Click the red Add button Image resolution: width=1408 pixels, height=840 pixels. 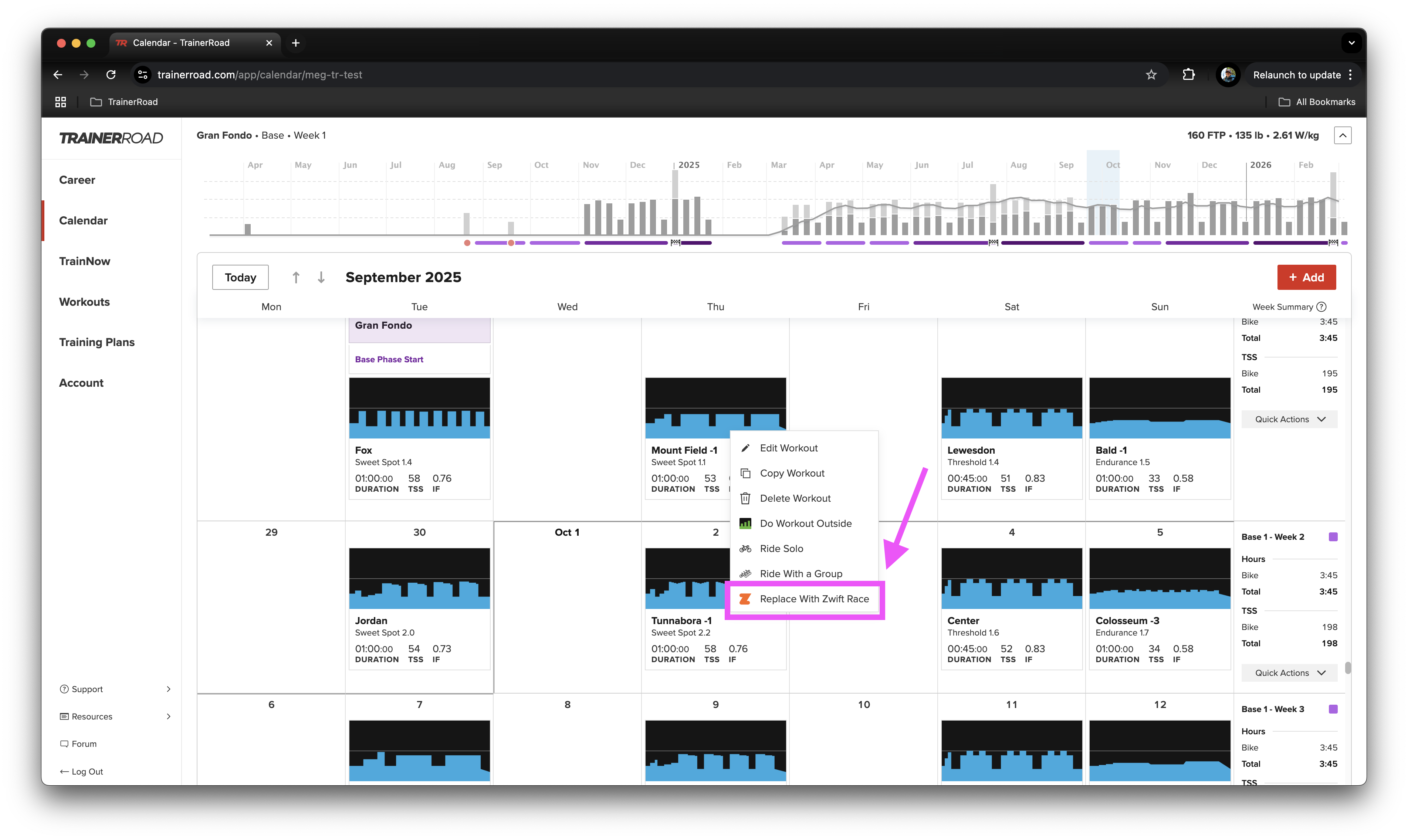click(1306, 277)
